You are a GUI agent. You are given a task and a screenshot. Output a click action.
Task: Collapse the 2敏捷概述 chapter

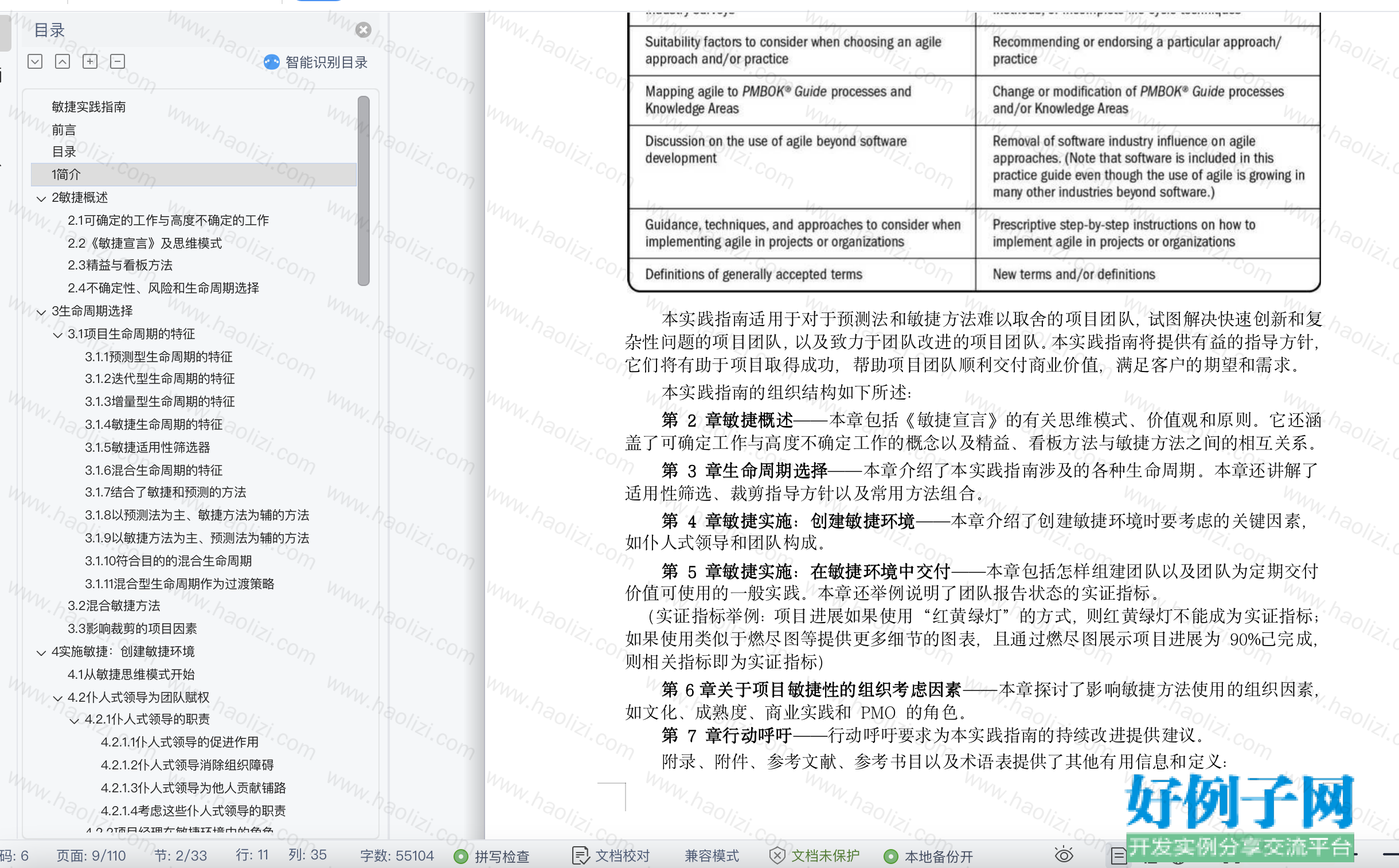(41, 198)
